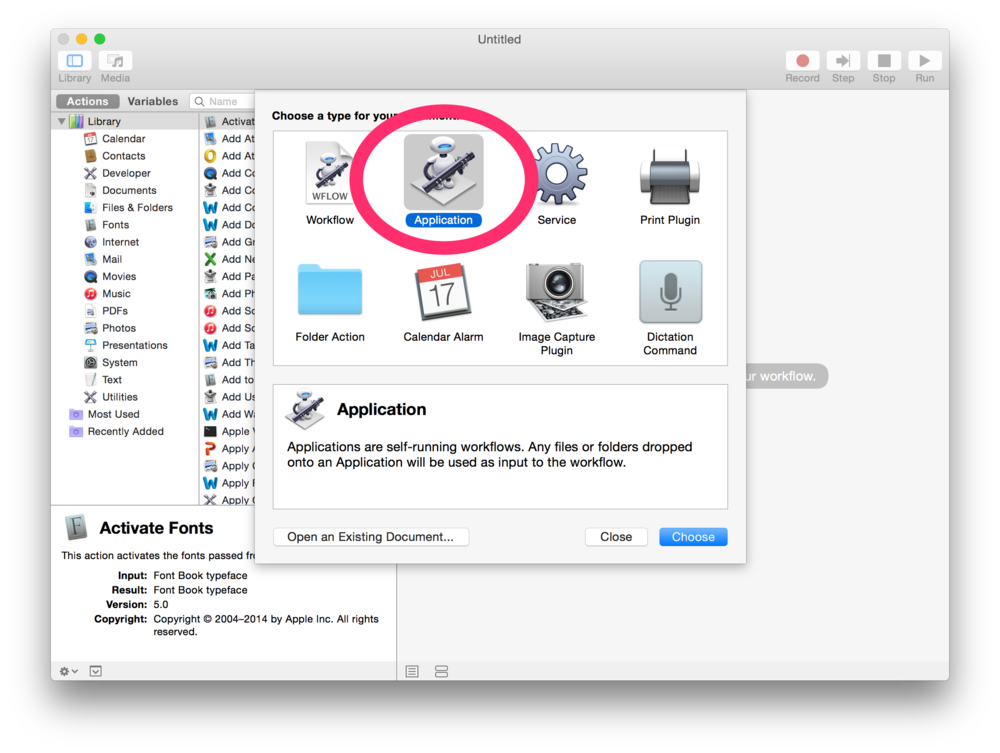Click the Name search field
Screen dimensions: 1000x753
pyautogui.click(x=223, y=101)
